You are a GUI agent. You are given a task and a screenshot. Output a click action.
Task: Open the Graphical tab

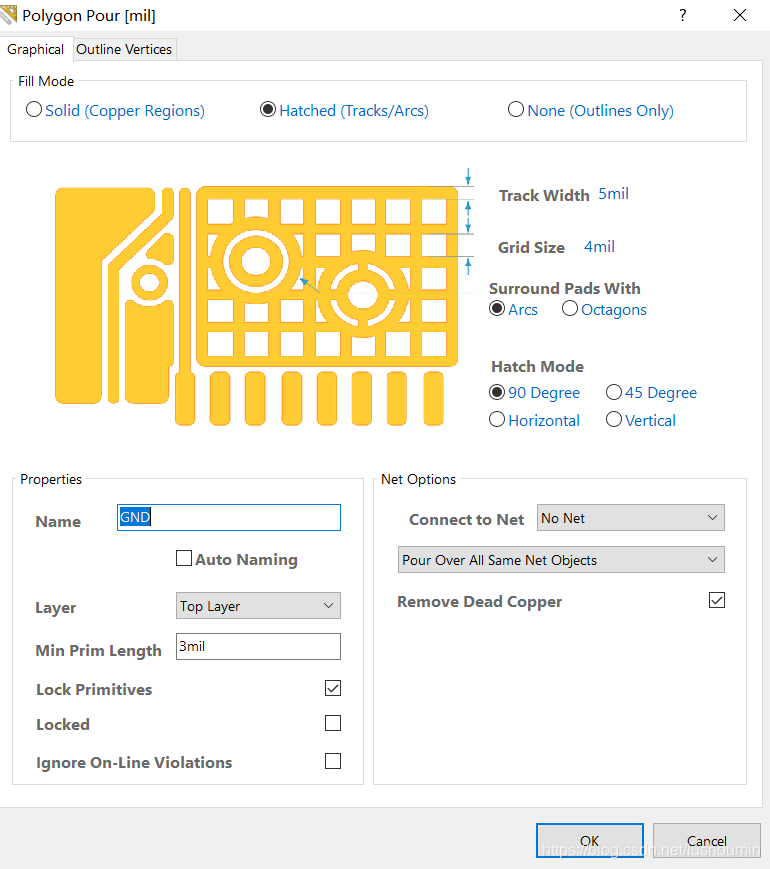tap(36, 49)
